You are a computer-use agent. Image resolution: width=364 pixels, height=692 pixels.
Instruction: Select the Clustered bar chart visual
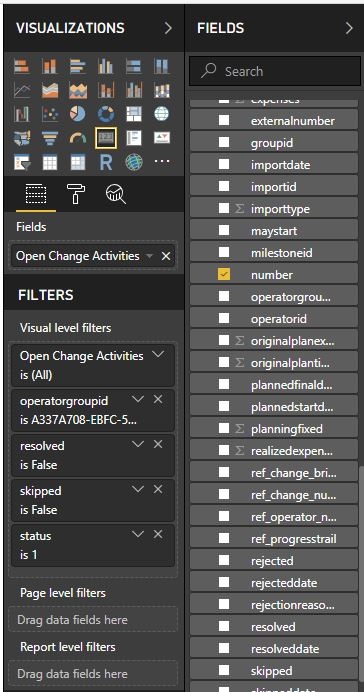pyautogui.click(x=78, y=67)
